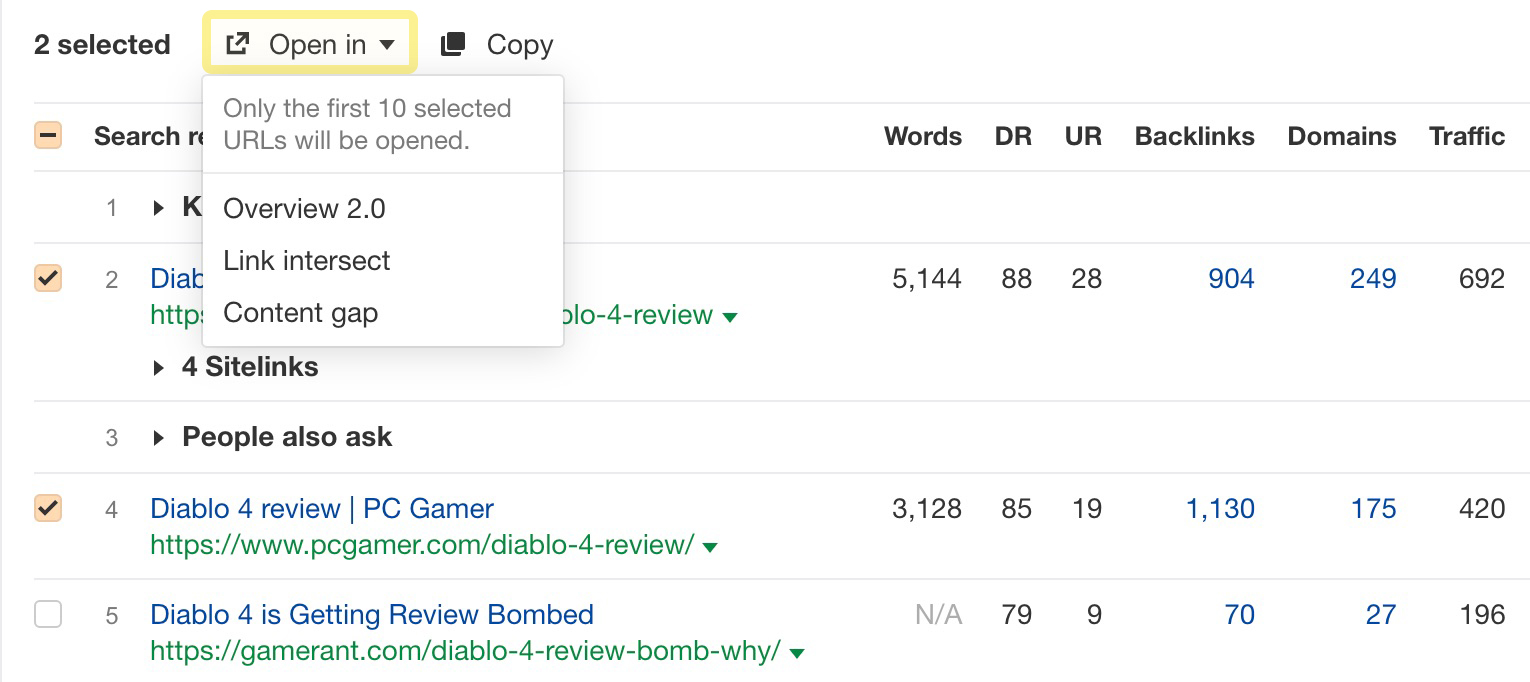Check the Gamerant review row checkbox
Screen dimensions: 1530x682
tap(47, 614)
